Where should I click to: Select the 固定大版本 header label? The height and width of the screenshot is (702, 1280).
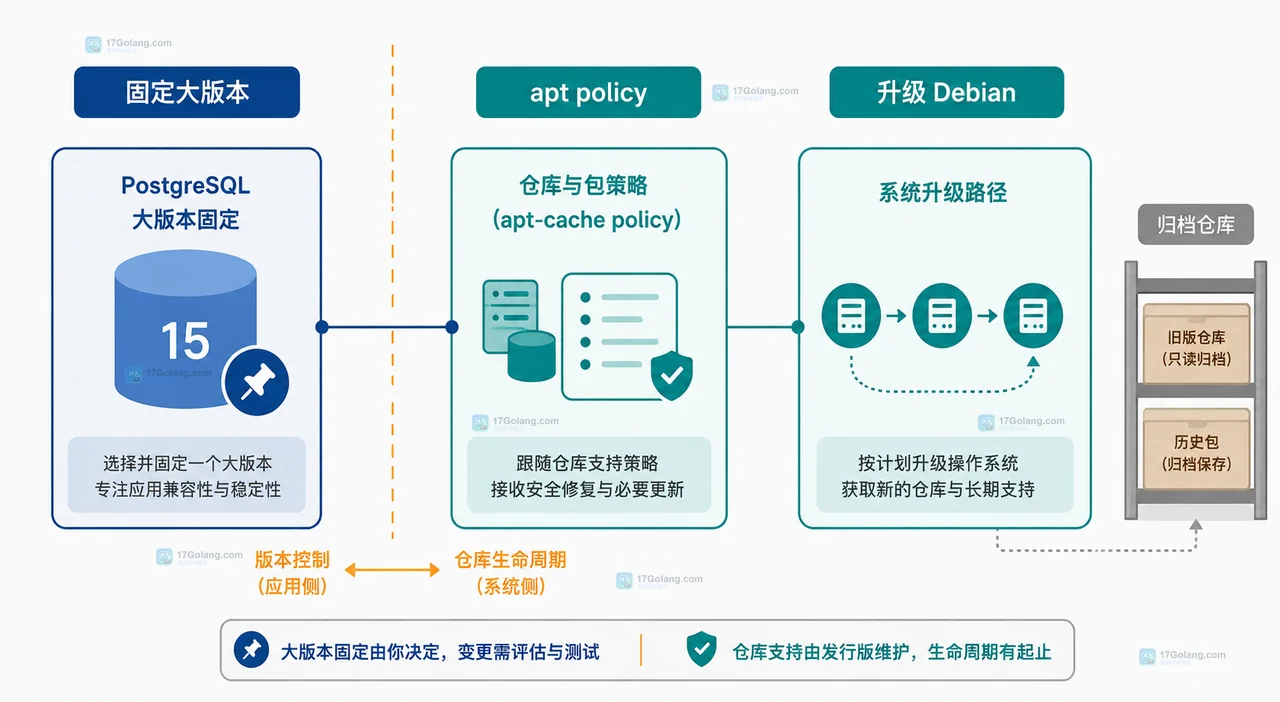coord(187,92)
